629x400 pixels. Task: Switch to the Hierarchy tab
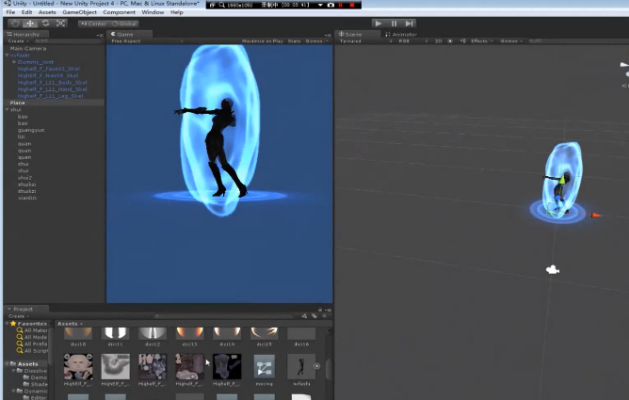(26, 35)
